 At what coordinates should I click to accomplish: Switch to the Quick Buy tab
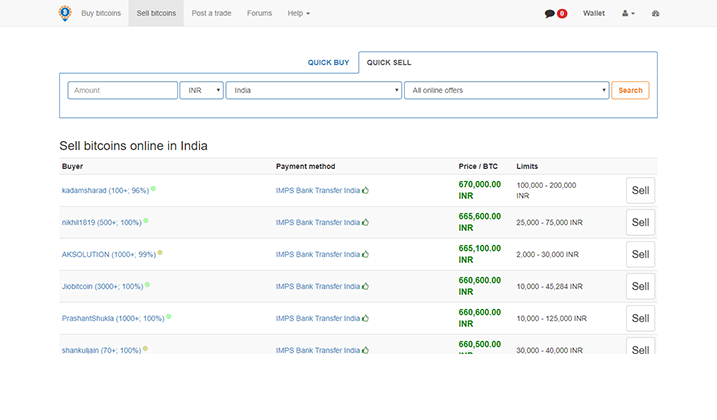point(328,63)
